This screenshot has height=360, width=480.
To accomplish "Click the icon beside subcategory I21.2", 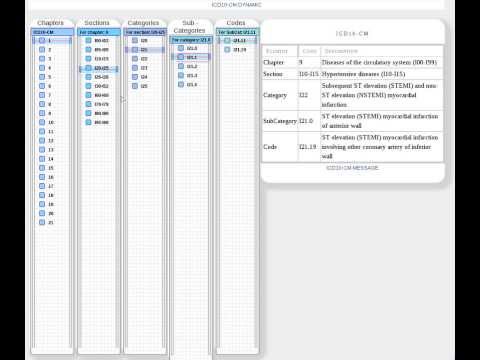I will pos(181,66).
